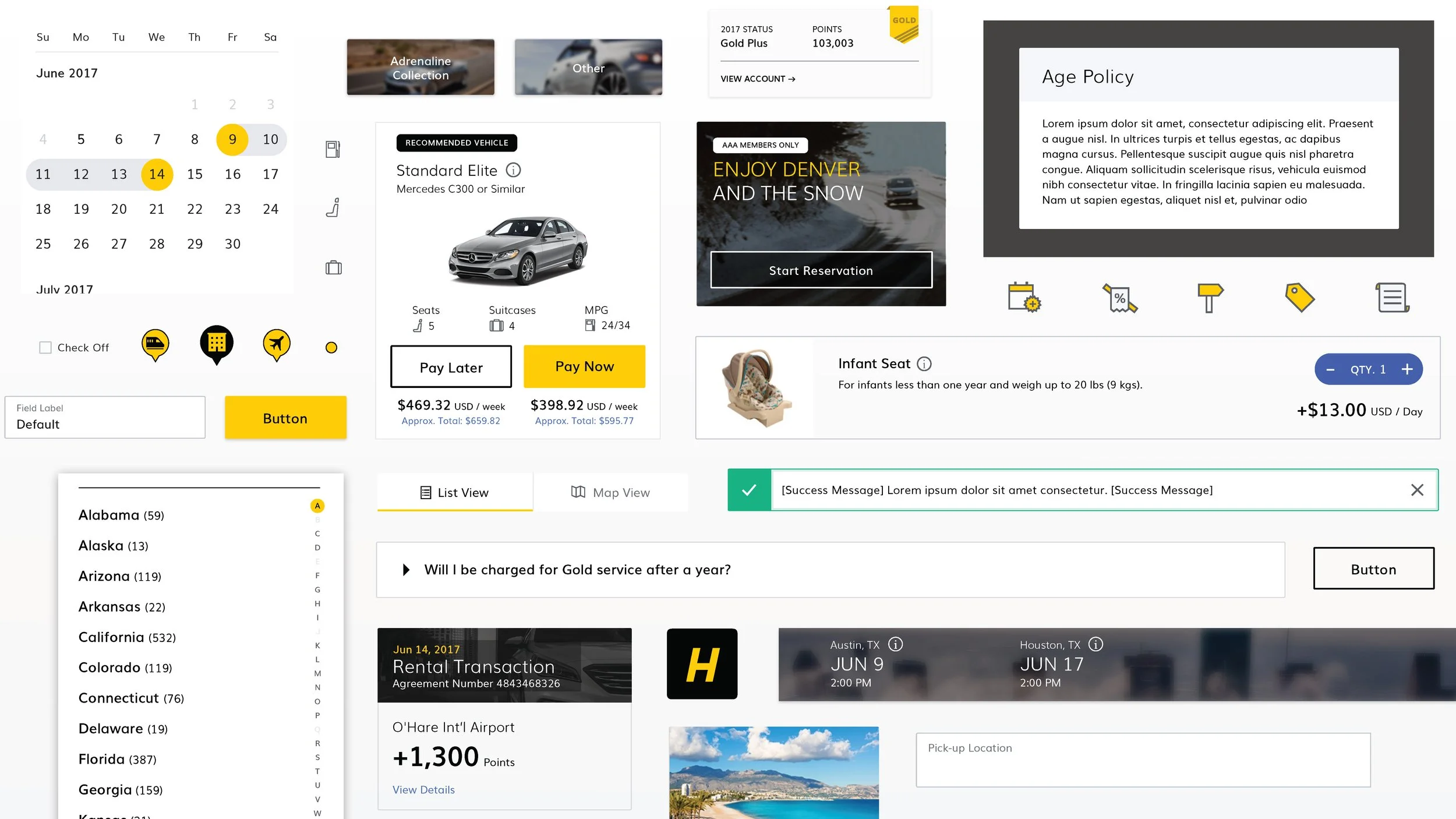The height and width of the screenshot is (819, 1456).
Task: Tick the Check Off checkbox
Action: tap(45, 348)
